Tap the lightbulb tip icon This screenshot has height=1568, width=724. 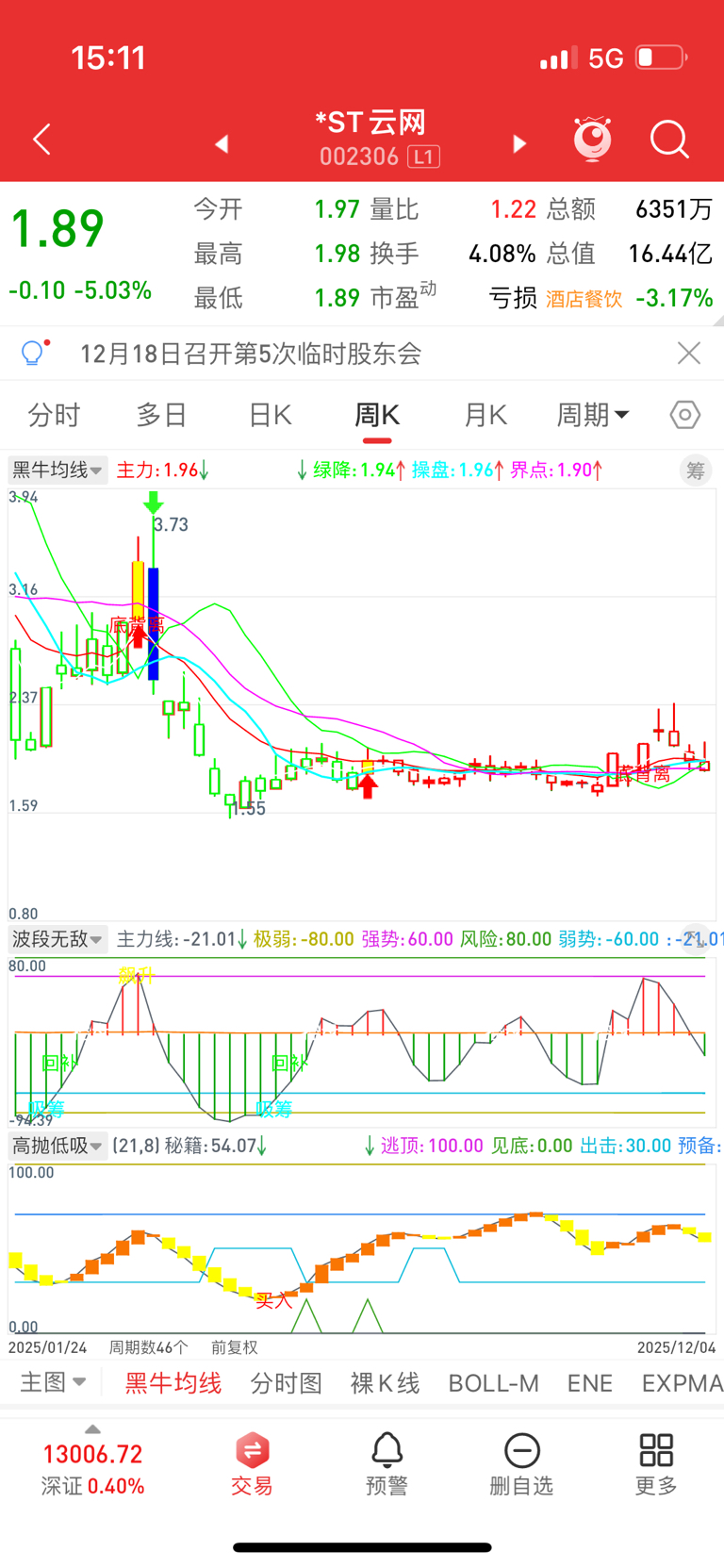[33, 353]
